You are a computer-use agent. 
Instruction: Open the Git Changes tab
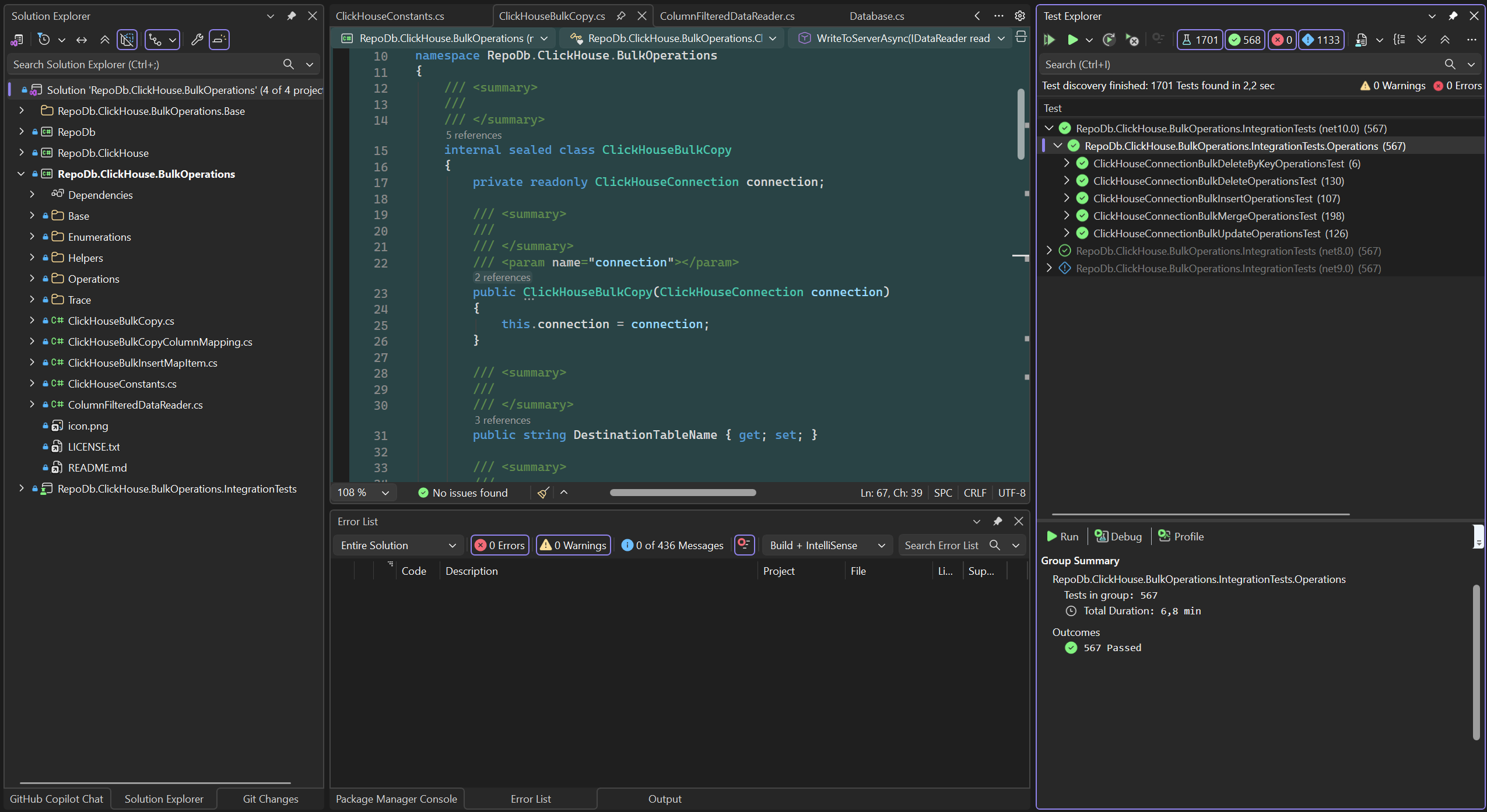coord(271,799)
